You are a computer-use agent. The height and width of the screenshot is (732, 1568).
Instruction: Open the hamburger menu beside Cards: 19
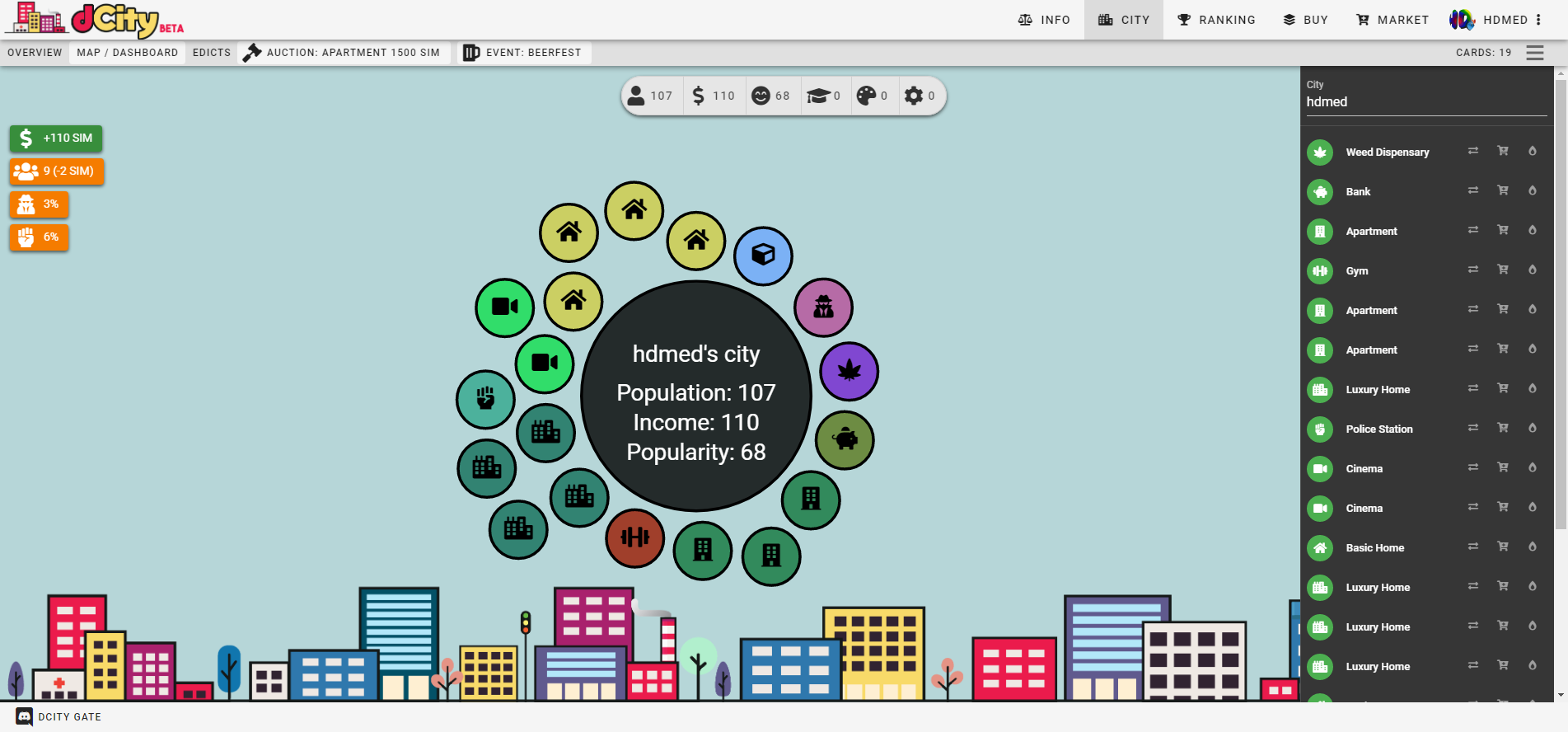point(1535,53)
